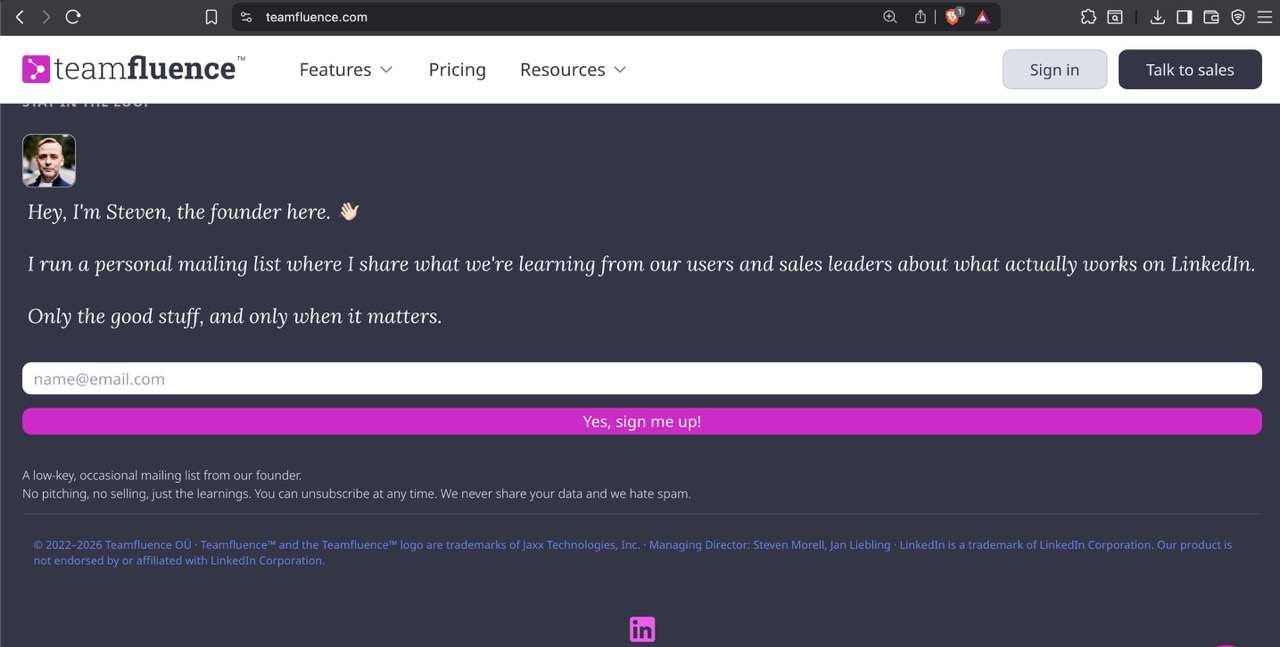Expand the Features dropdown menu
The width and height of the screenshot is (1280, 647).
346,70
